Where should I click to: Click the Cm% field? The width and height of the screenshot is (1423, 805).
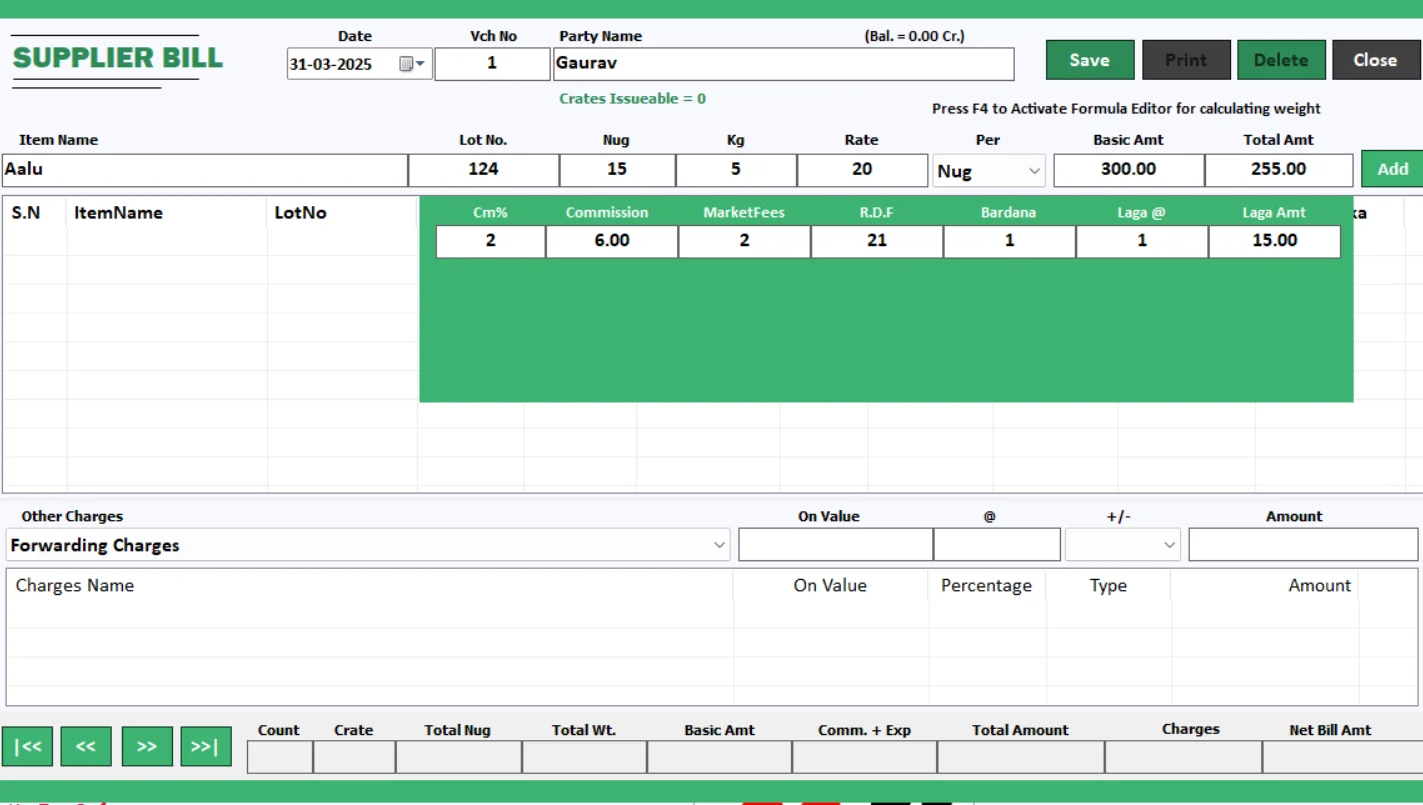(x=491, y=241)
